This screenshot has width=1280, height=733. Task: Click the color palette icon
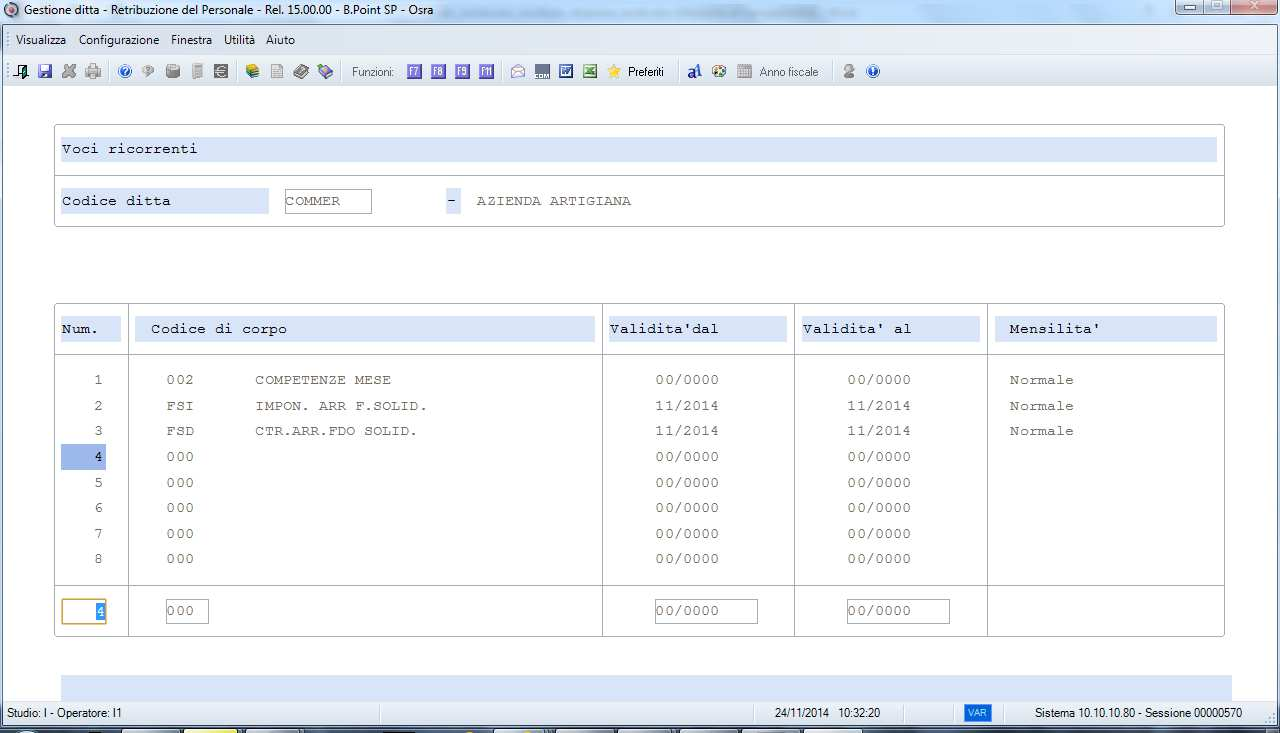point(719,72)
